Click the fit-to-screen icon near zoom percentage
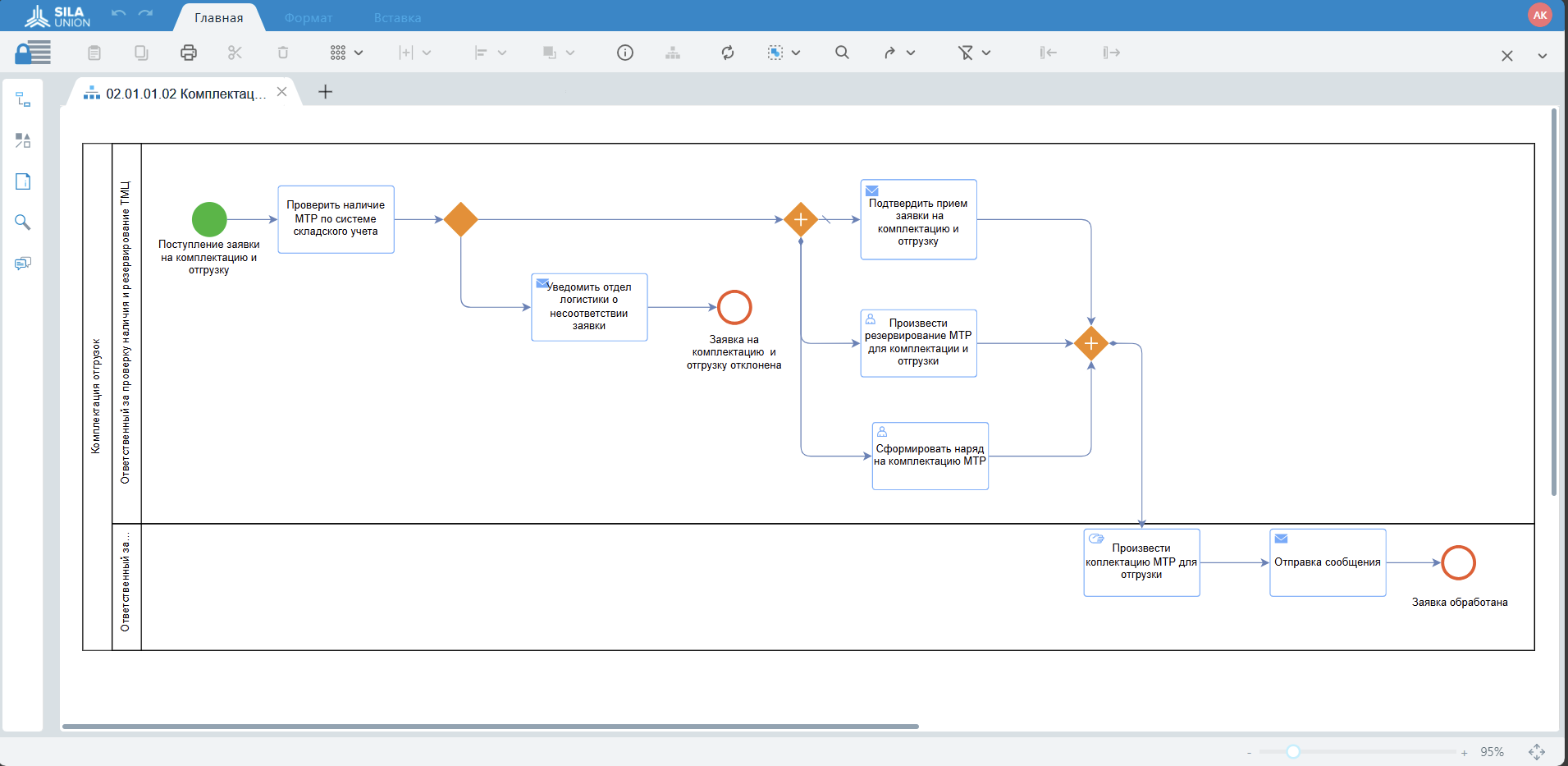 point(1536,752)
